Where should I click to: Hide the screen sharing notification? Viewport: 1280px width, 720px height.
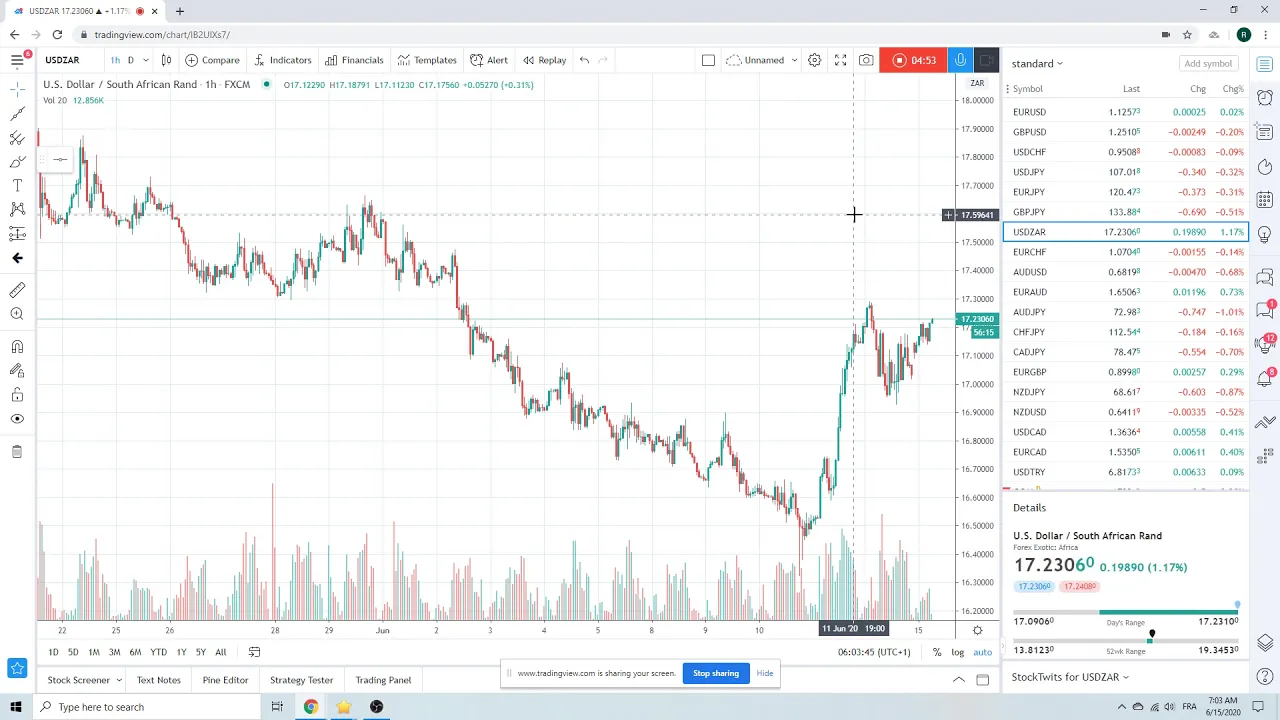coord(765,673)
